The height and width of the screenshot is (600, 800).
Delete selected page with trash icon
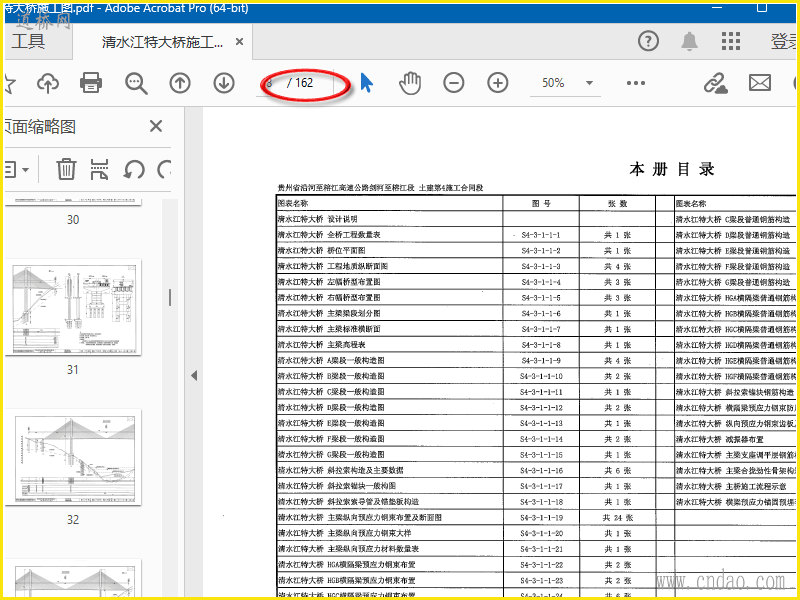pyautogui.click(x=66, y=168)
